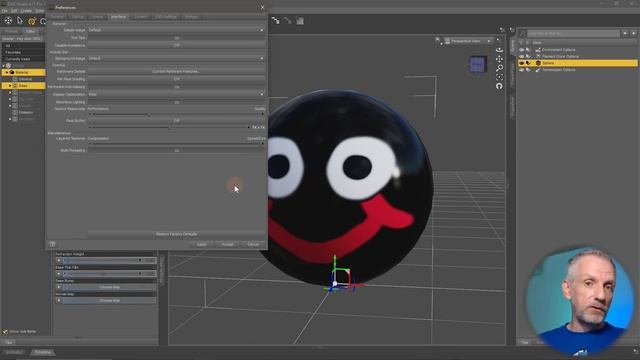Click the blue view cube in viewport

(x=477, y=64)
